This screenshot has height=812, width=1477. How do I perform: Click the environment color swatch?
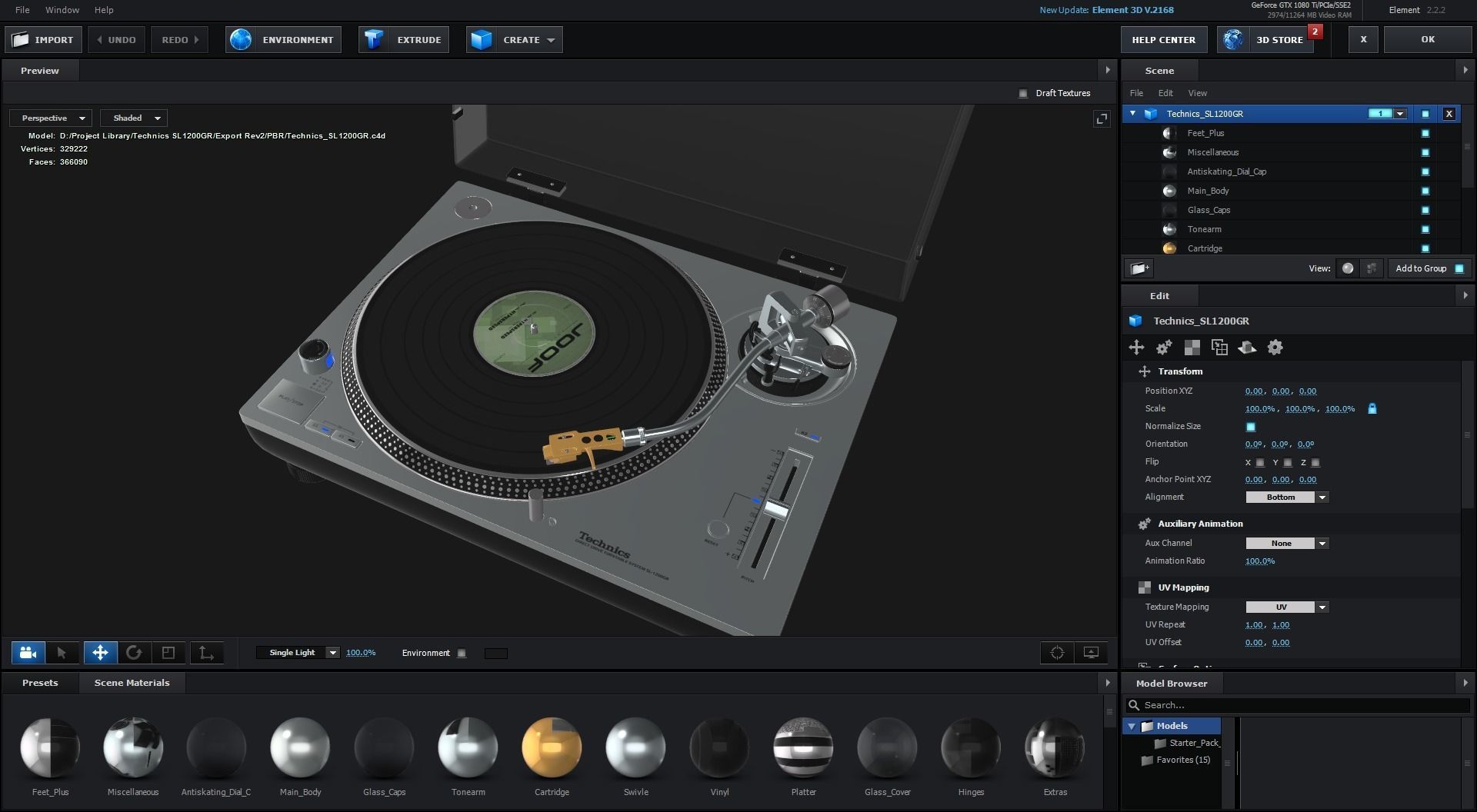(496, 654)
